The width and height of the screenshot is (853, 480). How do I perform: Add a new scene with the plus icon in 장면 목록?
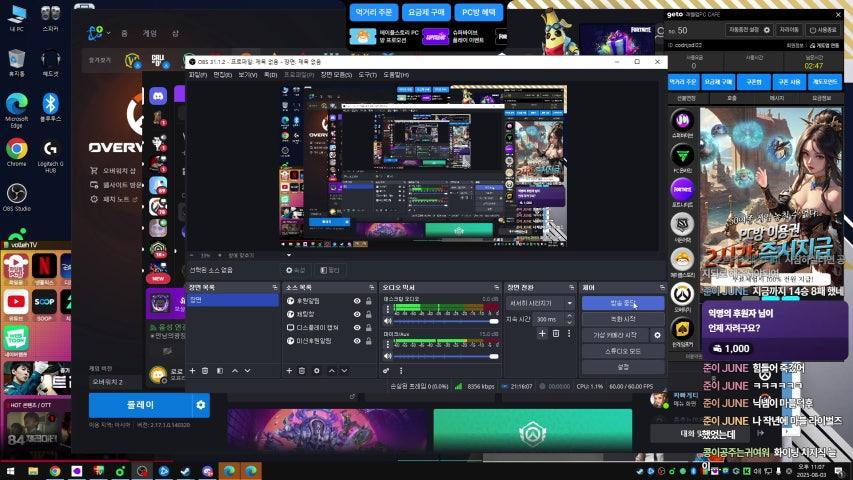point(192,371)
